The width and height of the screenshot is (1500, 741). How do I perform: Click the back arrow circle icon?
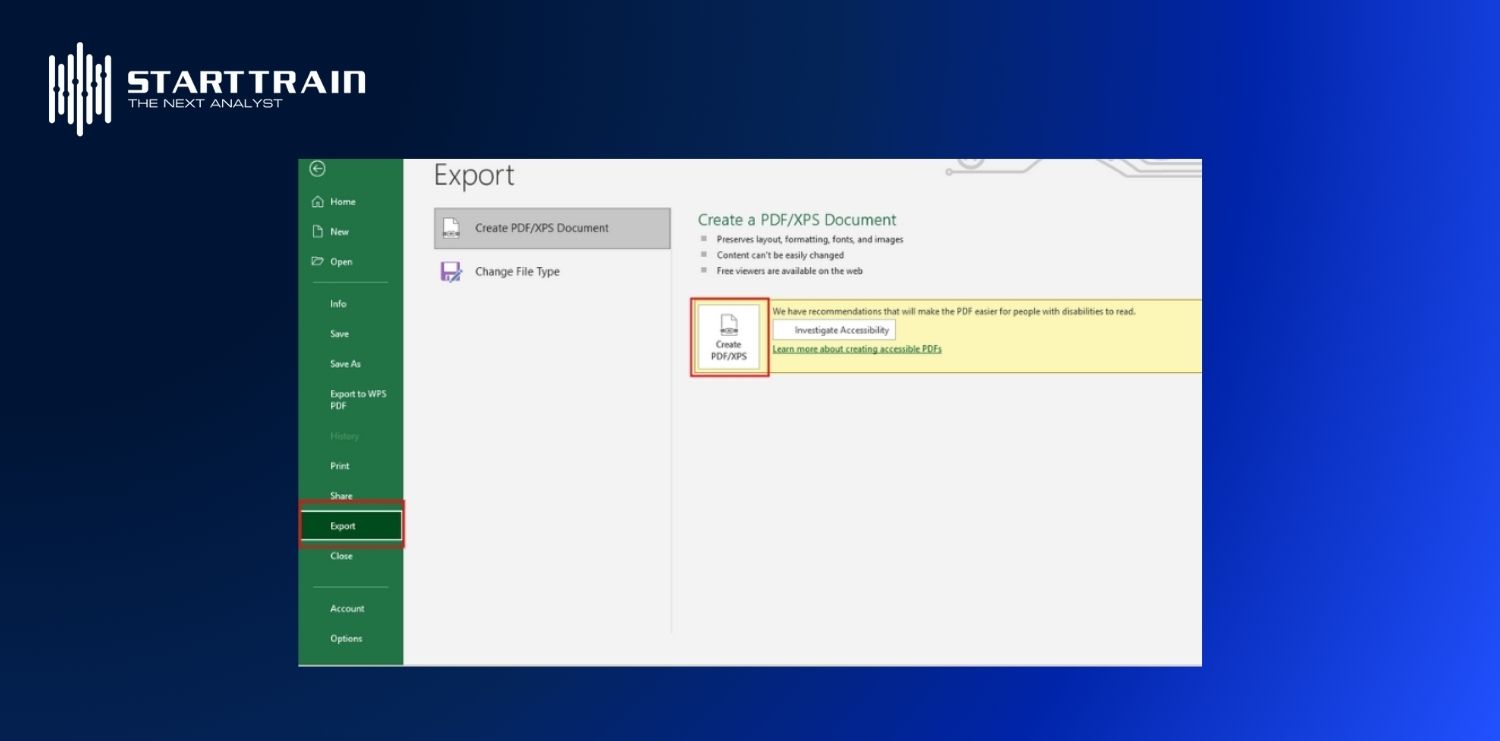[x=317, y=169]
